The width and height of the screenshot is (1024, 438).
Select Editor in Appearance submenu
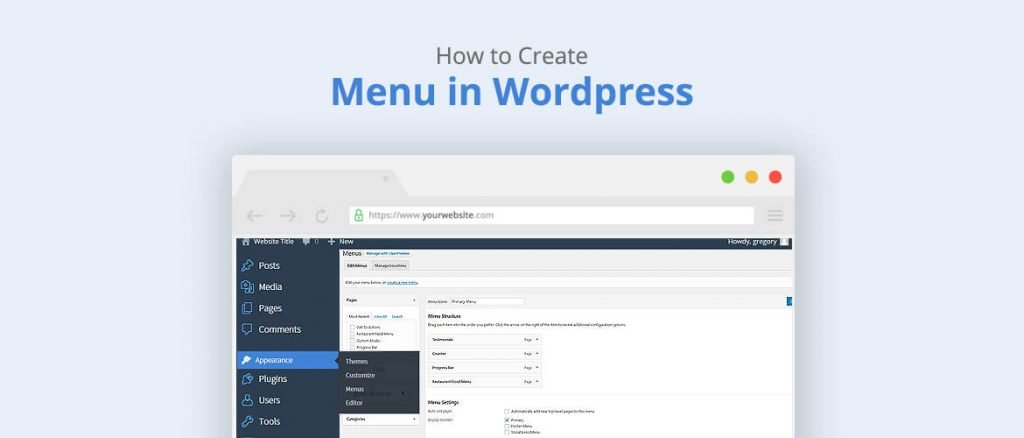pyautogui.click(x=354, y=403)
